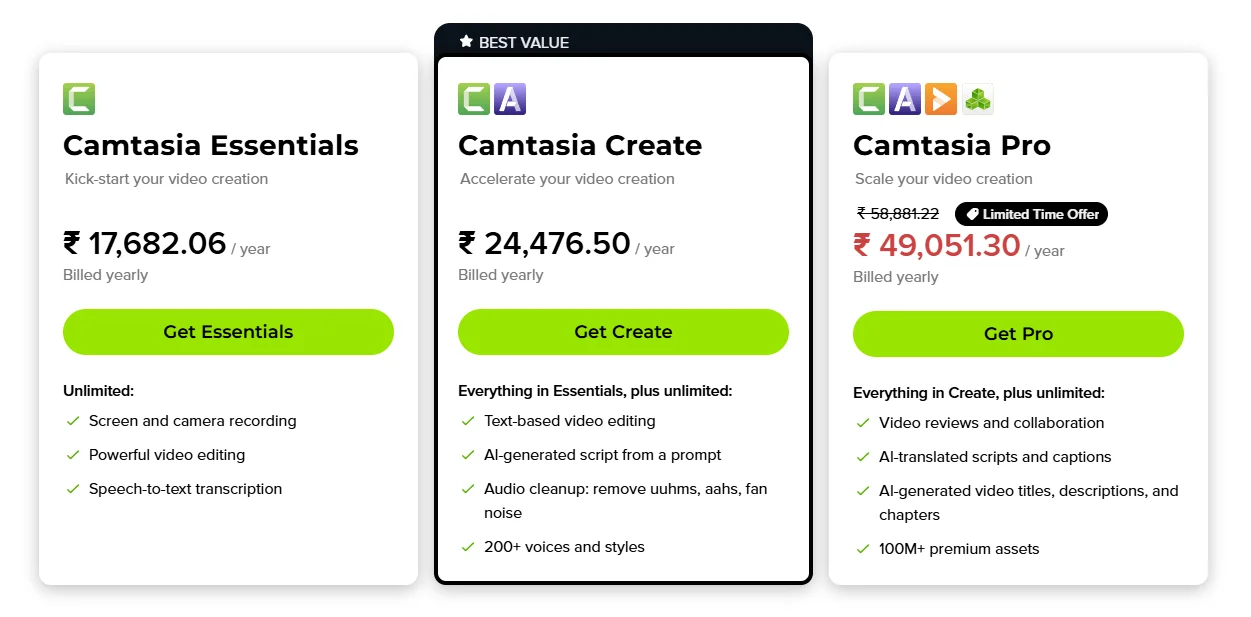Click the purple Audiate icon on Create card
The width and height of the screenshot is (1251, 617).
point(510,99)
